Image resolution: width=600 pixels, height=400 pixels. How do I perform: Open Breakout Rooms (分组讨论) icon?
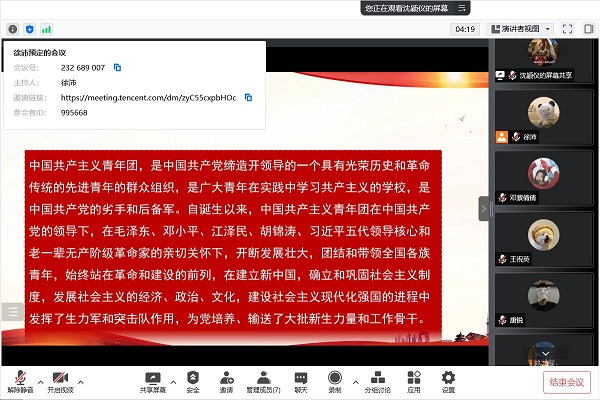[x=378, y=379]
